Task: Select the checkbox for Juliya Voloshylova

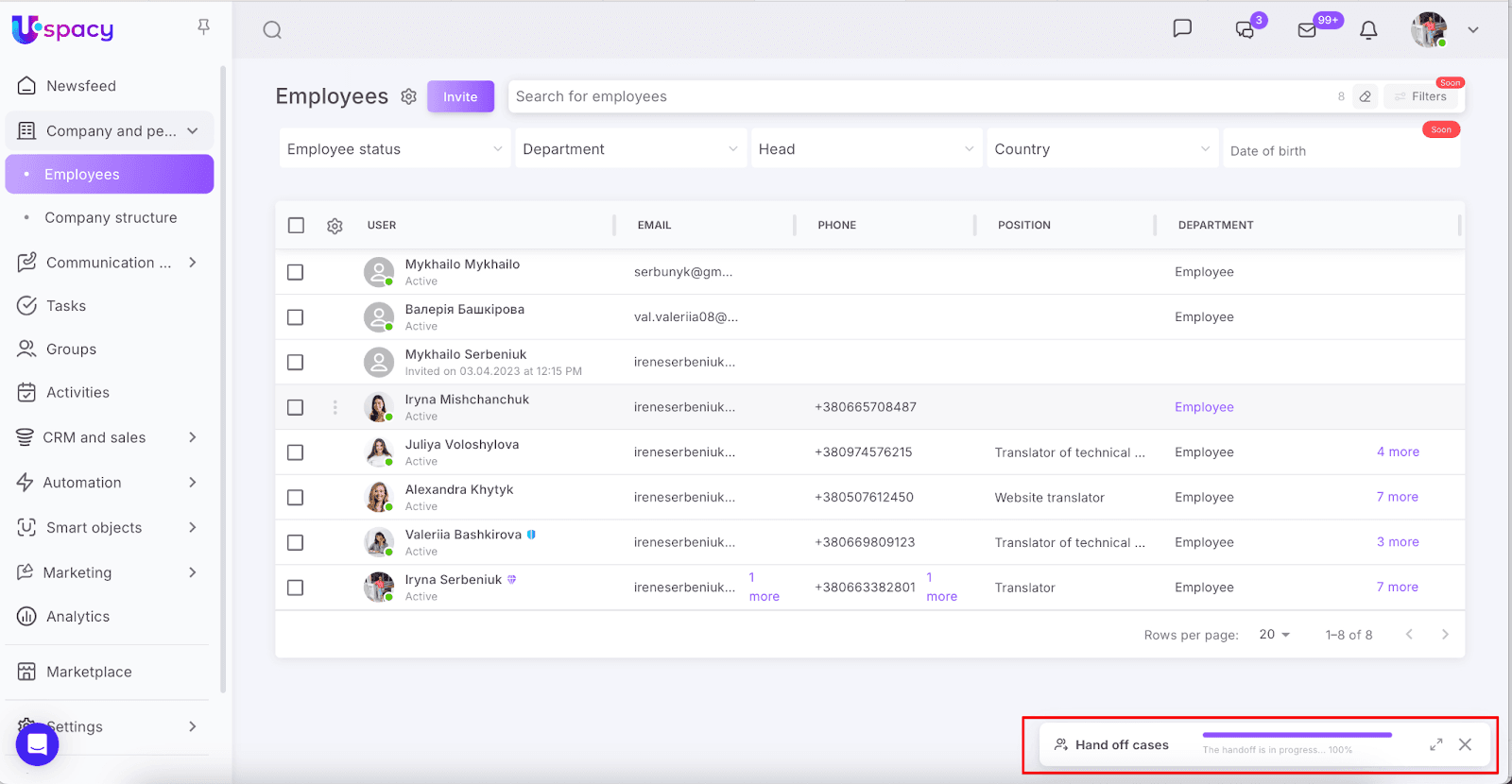Action: pos(296,452)
